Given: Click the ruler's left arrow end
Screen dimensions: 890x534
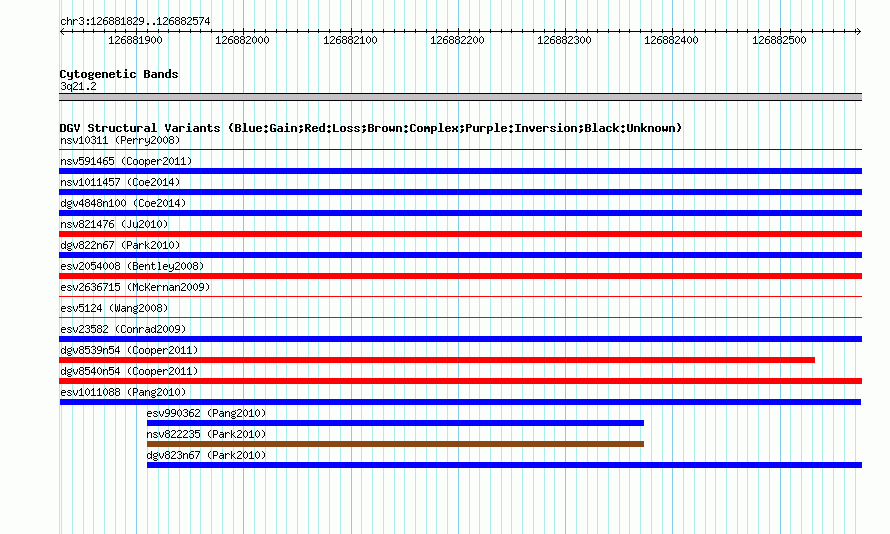Looking at the screenshot, I should 62,31.
